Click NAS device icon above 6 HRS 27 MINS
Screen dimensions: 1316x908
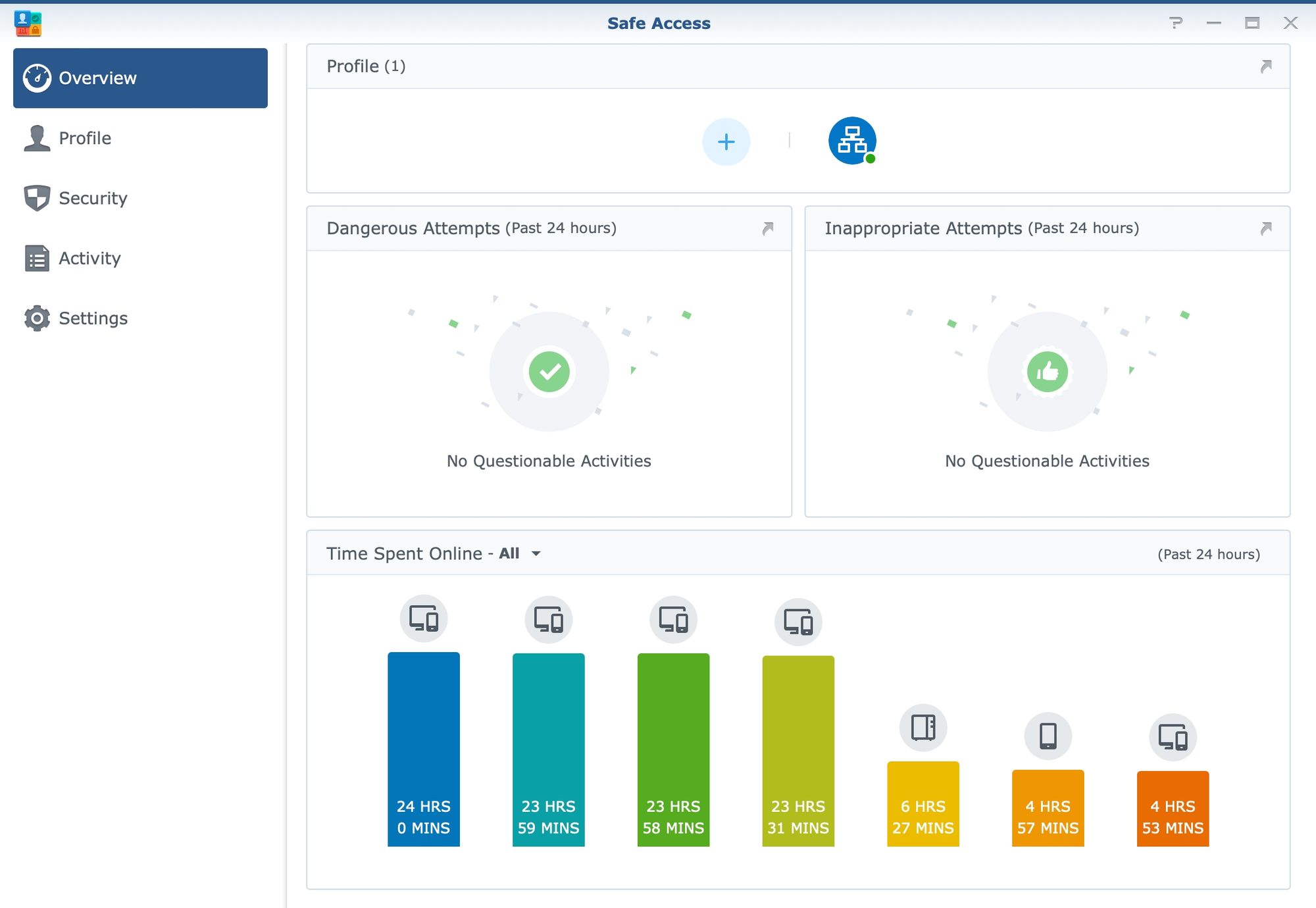(x=923, y=728)
